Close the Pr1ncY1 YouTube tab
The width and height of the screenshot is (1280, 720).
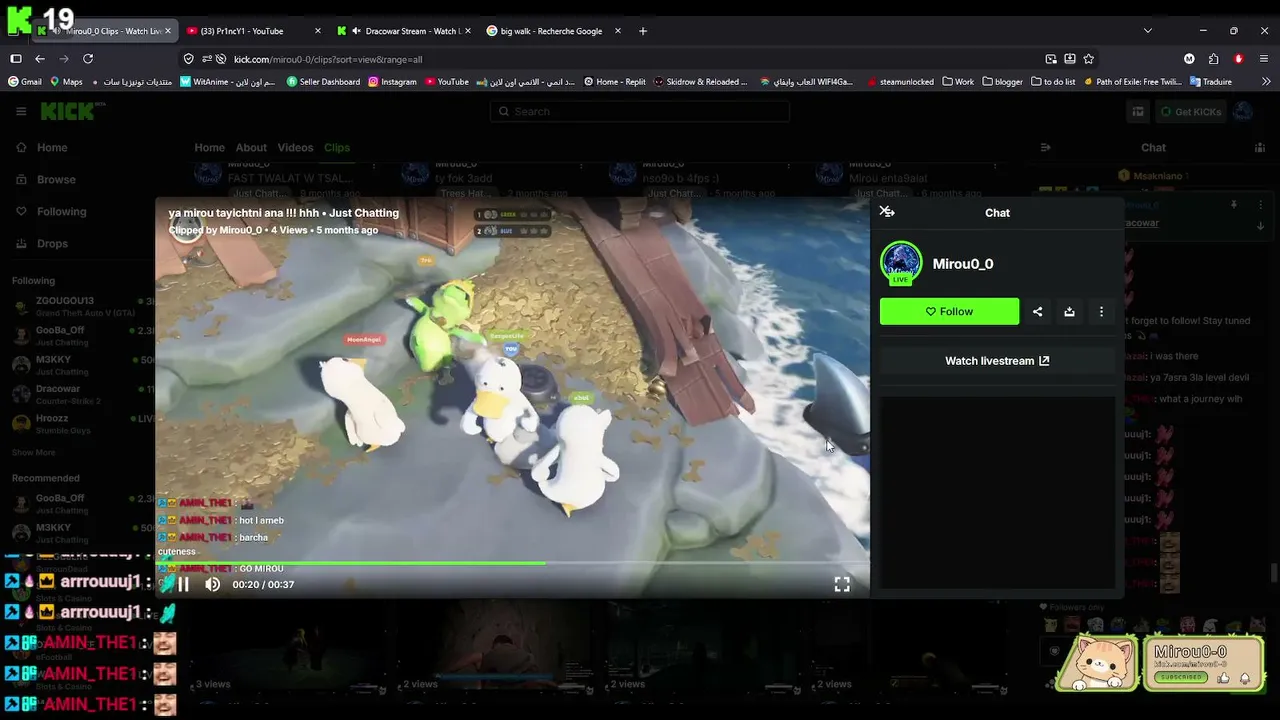318,31
